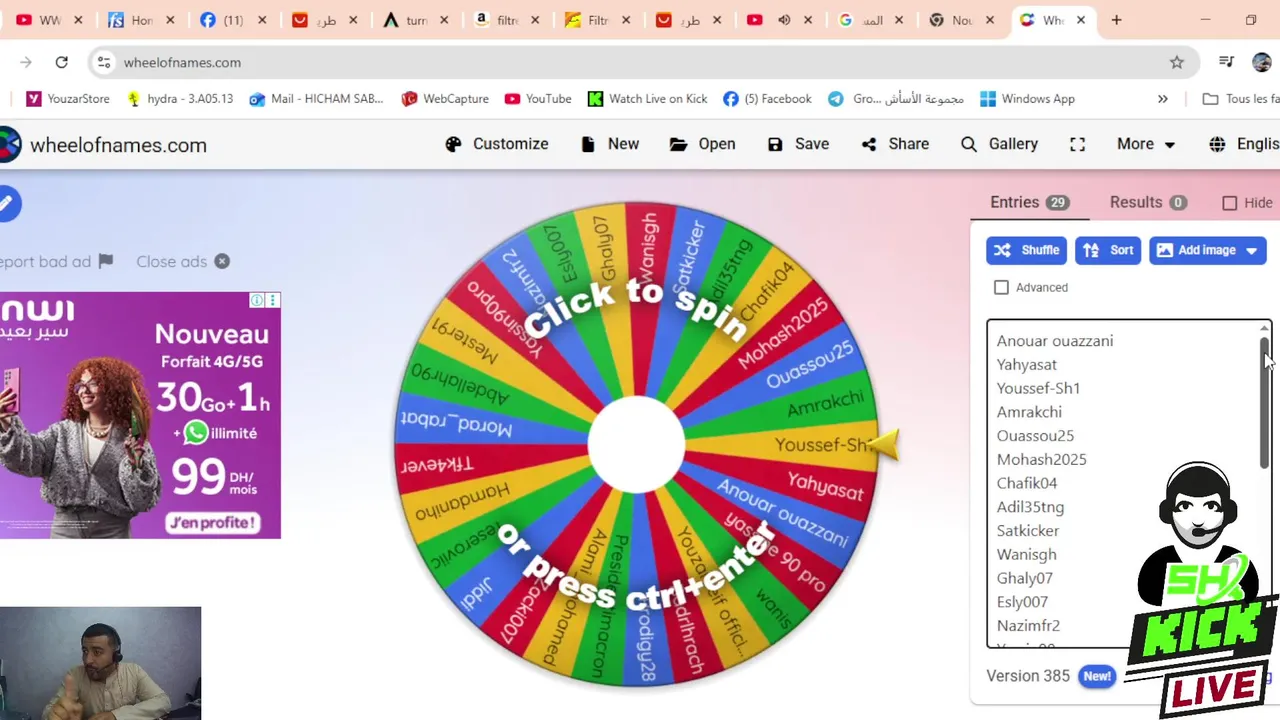Click the address bar URL
The height and width of the screenshot is (720, 1280).
182,62
